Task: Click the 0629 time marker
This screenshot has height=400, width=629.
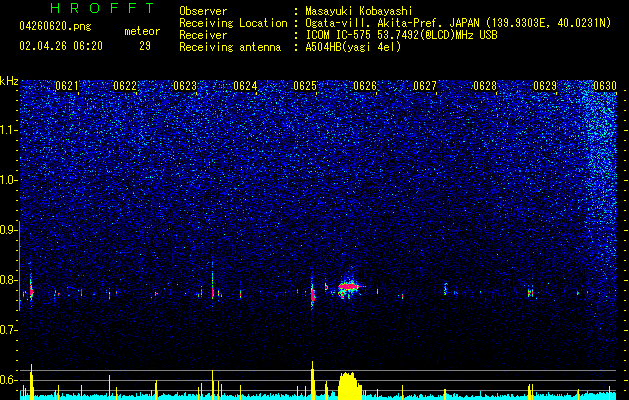Action: [545, 86]
